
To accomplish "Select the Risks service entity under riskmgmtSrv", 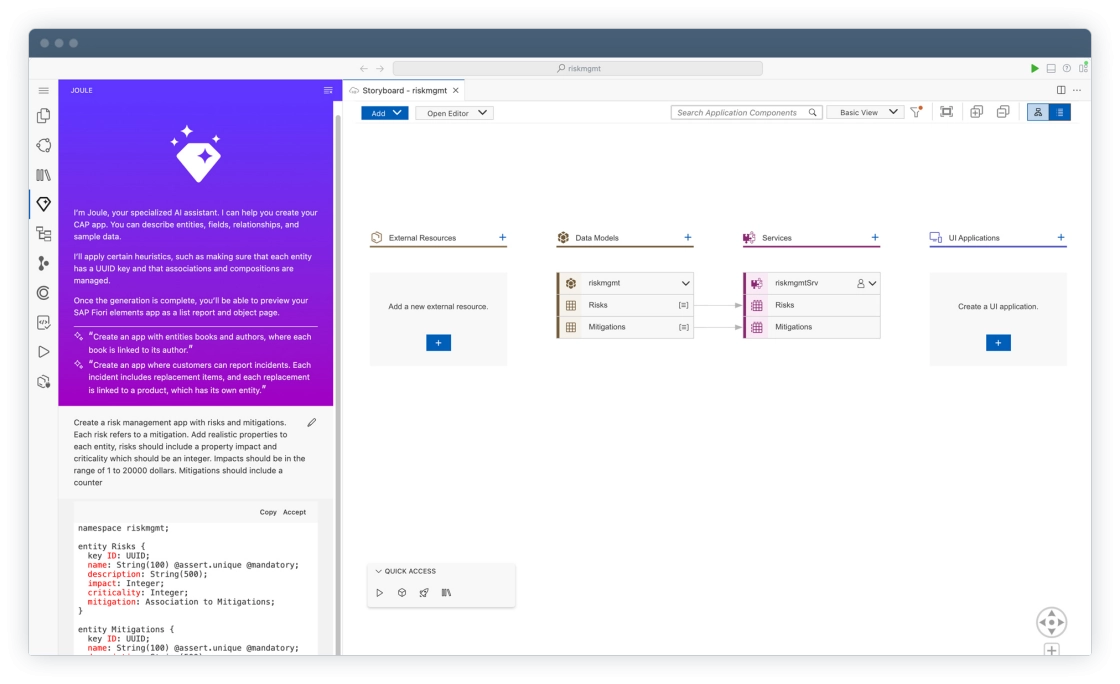I will coord(811,305).
